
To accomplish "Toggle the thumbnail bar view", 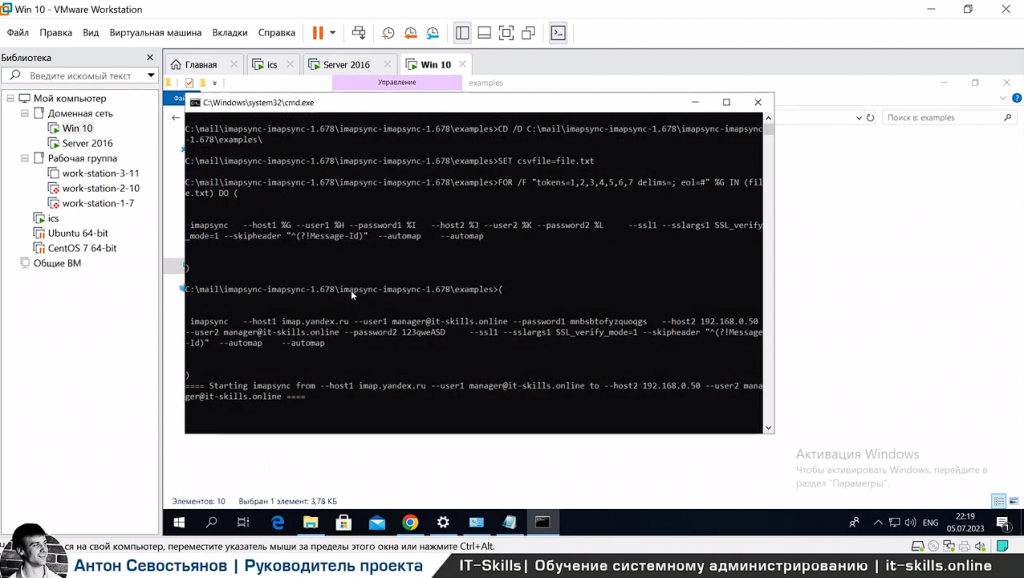I will [484, 33].
